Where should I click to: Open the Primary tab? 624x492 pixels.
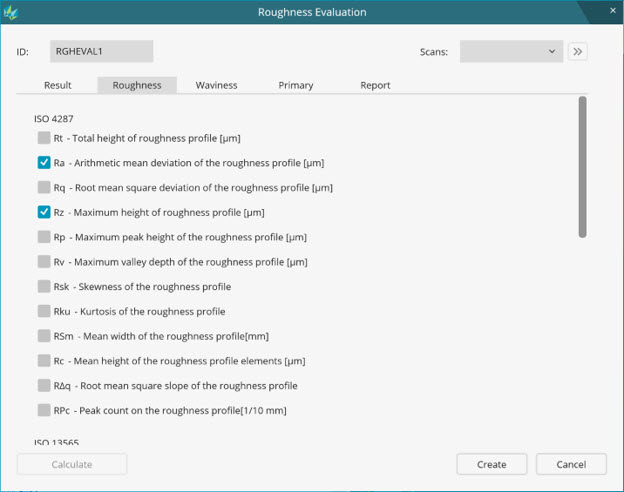tap(296, 85)
